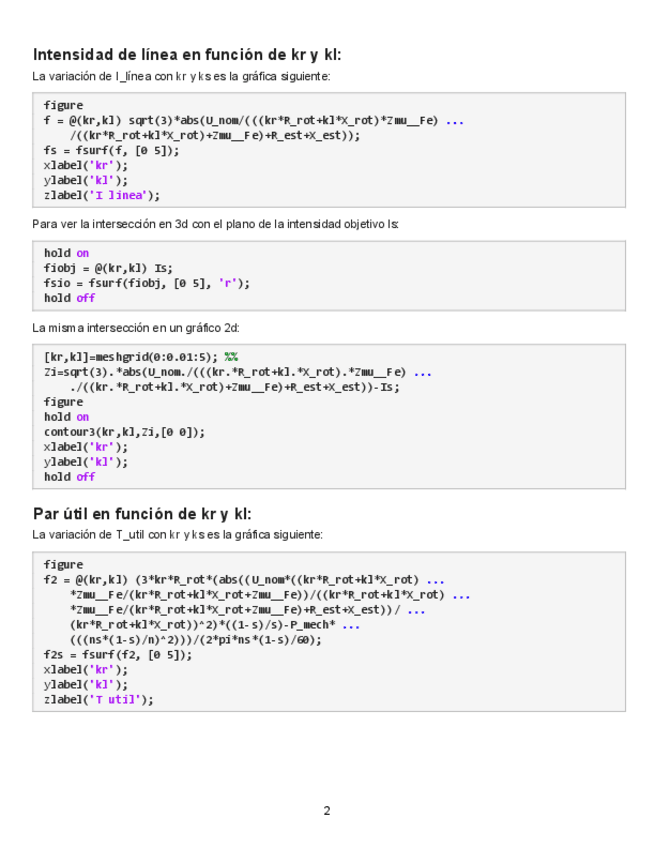655x848 pixels.
Task: Click the "fsio = fsurf(fiobj, [0 5], 'r');" line
Action: (x=146, y=283)
